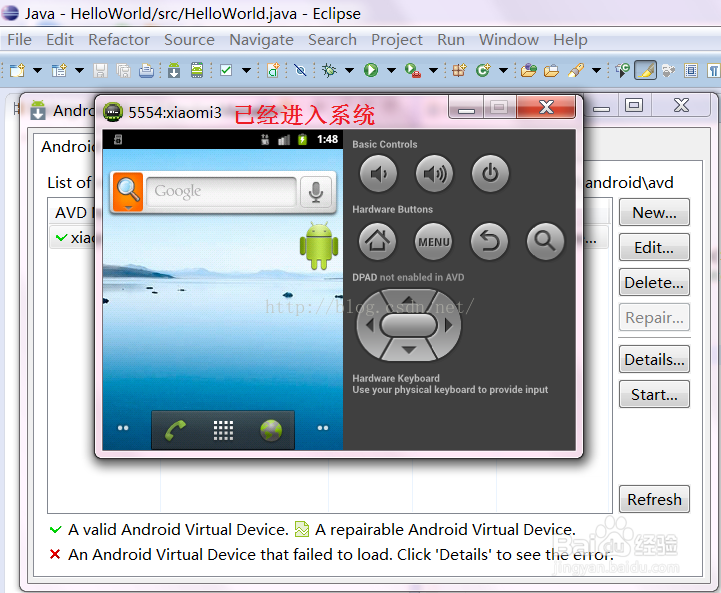Open the browser globe icon
The width and height of the screenshot is (721, 593).
271,430
